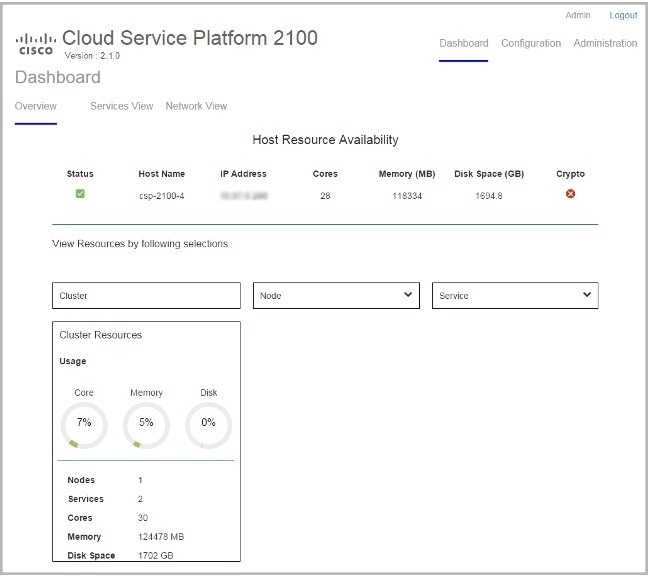The width and height of the screenshot is (649, 576).
Task: Click the Admin user link
Action: (x=577, y=15)
